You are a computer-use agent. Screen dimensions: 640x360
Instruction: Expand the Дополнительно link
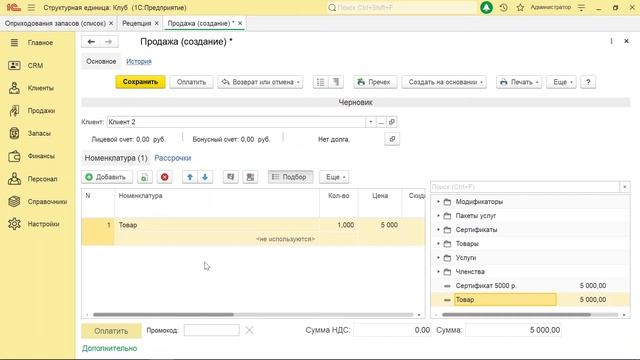109,348
